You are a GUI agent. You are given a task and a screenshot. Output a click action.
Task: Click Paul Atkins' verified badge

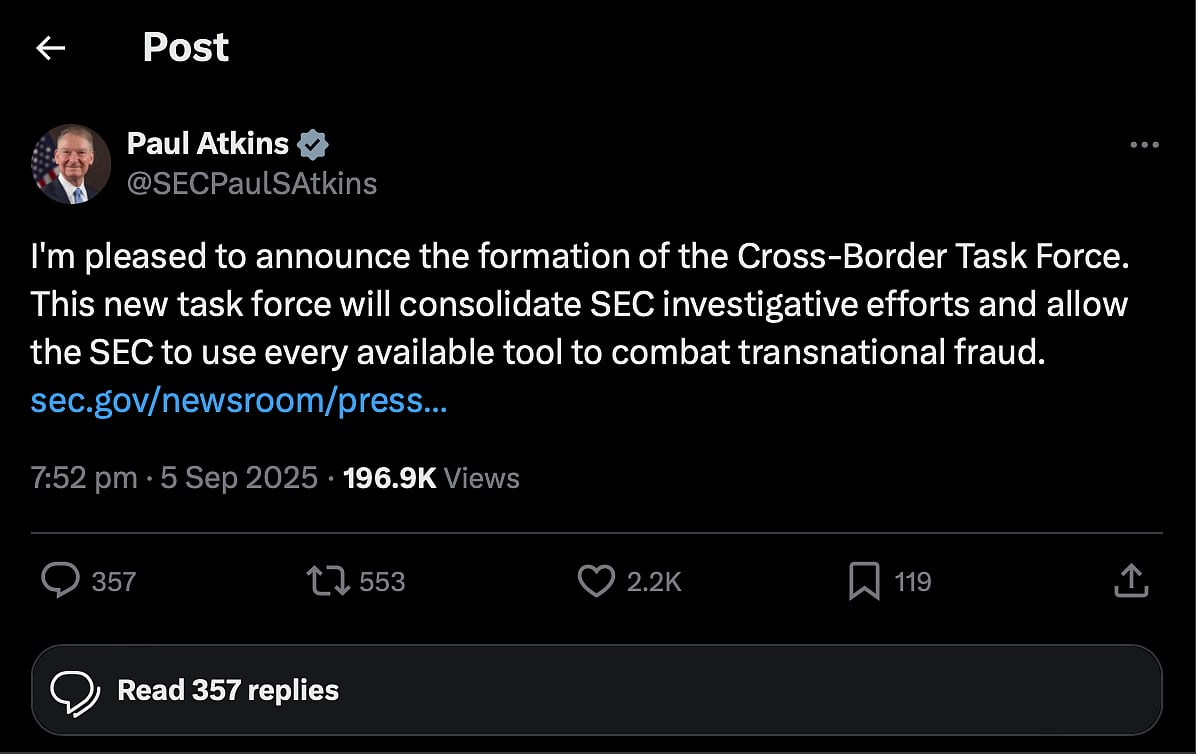point(315,143)
